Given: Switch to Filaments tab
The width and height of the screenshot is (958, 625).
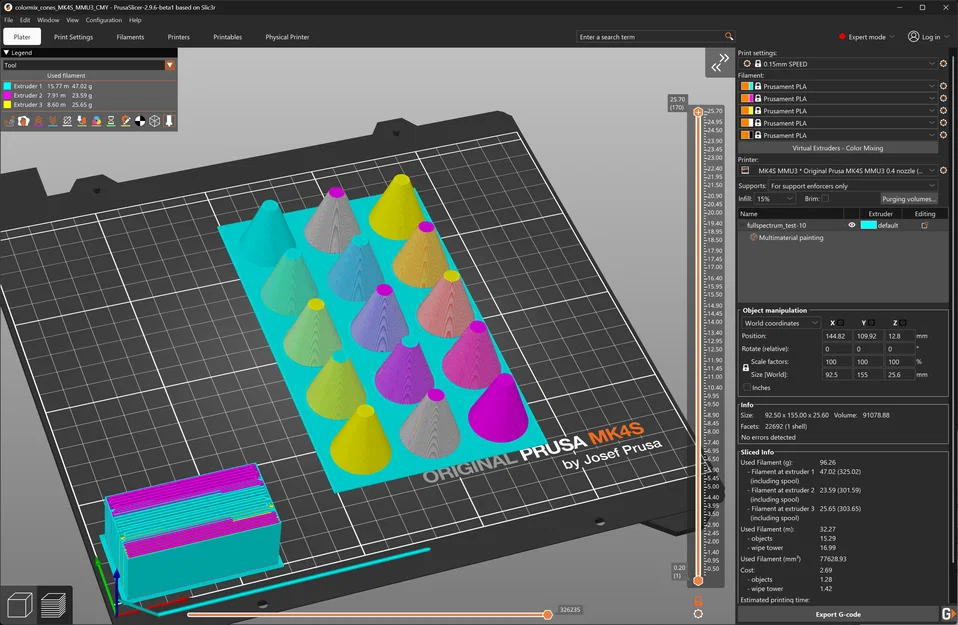Looking at the screenshot, I should [130, 37].
